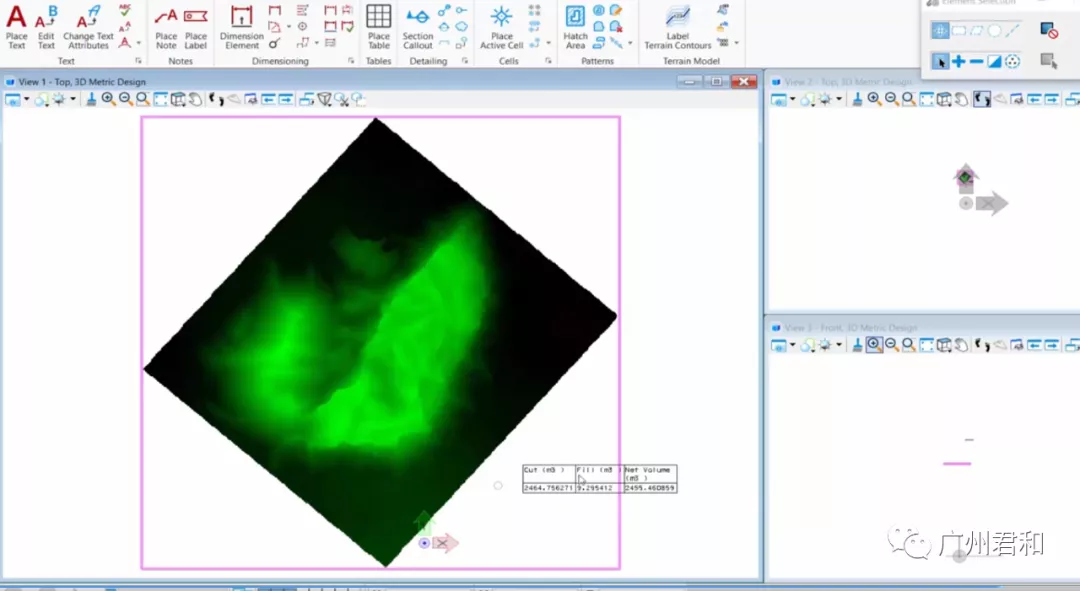This screenshot has height=591, width=1080.
Task: Open View Attributes in View 1
Action: 13,100
